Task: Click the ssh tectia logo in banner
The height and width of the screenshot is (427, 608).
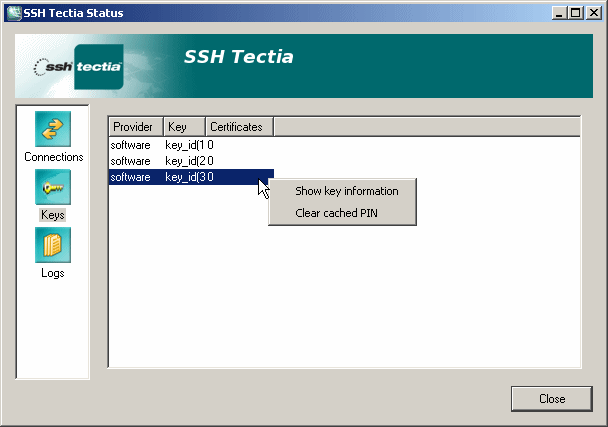Action: point(79,66)
